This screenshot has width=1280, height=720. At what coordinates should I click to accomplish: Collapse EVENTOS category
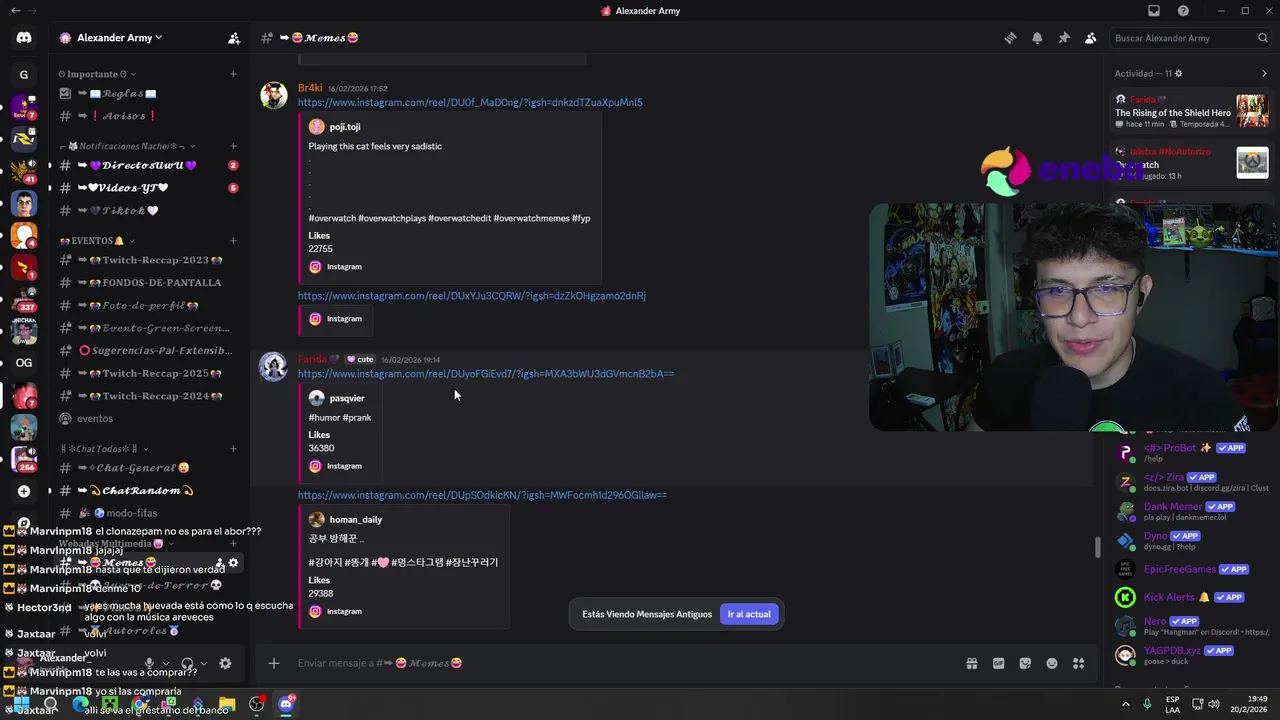click(97, 241)
